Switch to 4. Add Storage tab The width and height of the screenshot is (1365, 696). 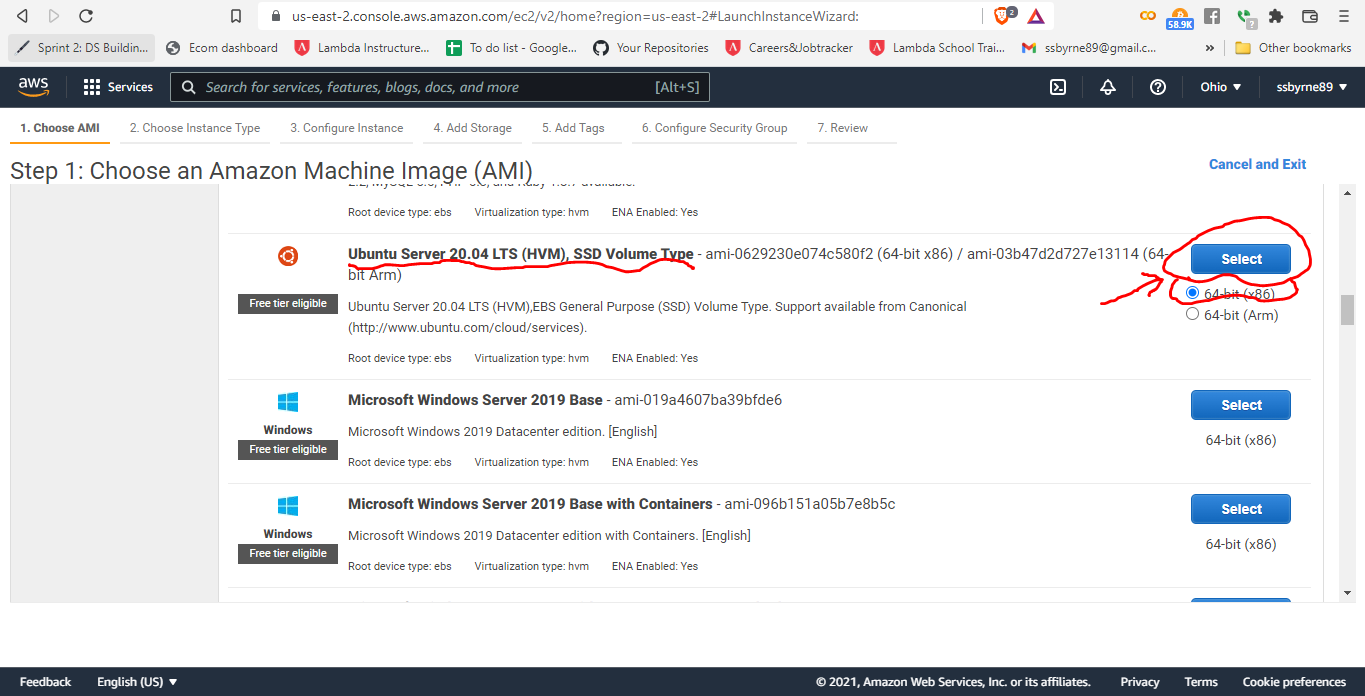click(x=473, y=128)
